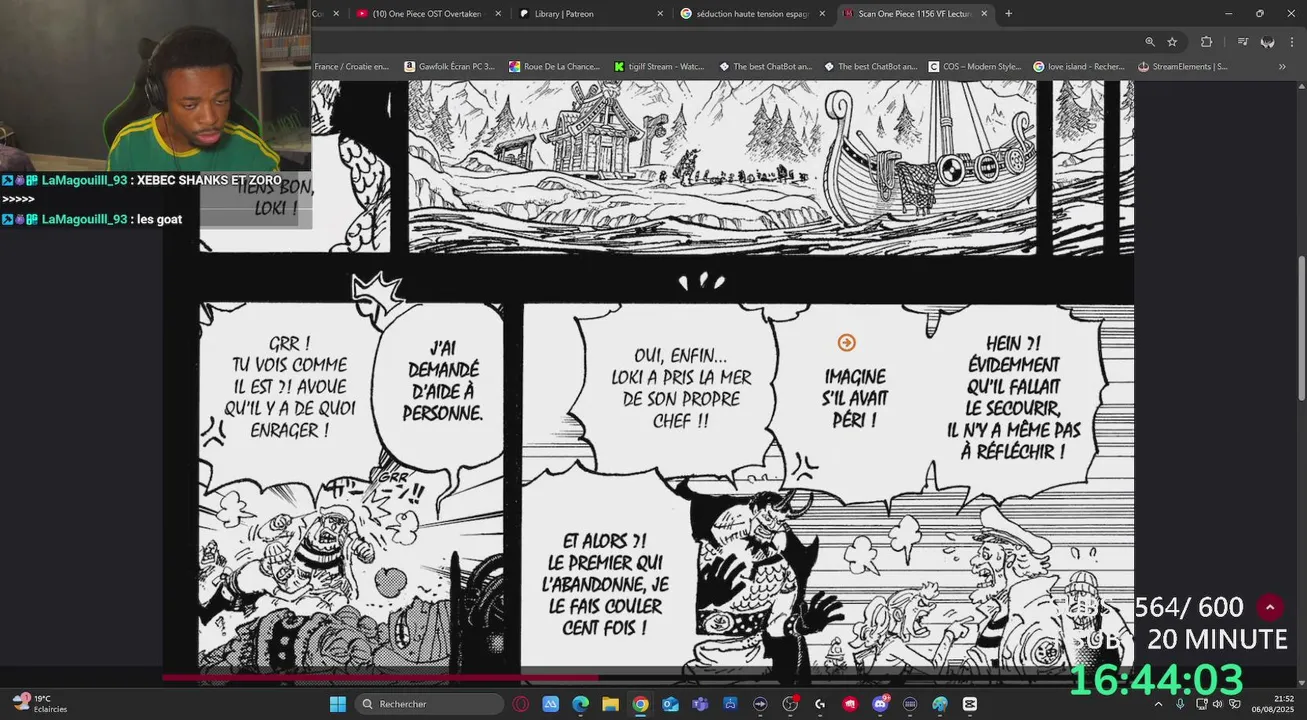Open Outlook from the taskbar

(x=670, y=704)
